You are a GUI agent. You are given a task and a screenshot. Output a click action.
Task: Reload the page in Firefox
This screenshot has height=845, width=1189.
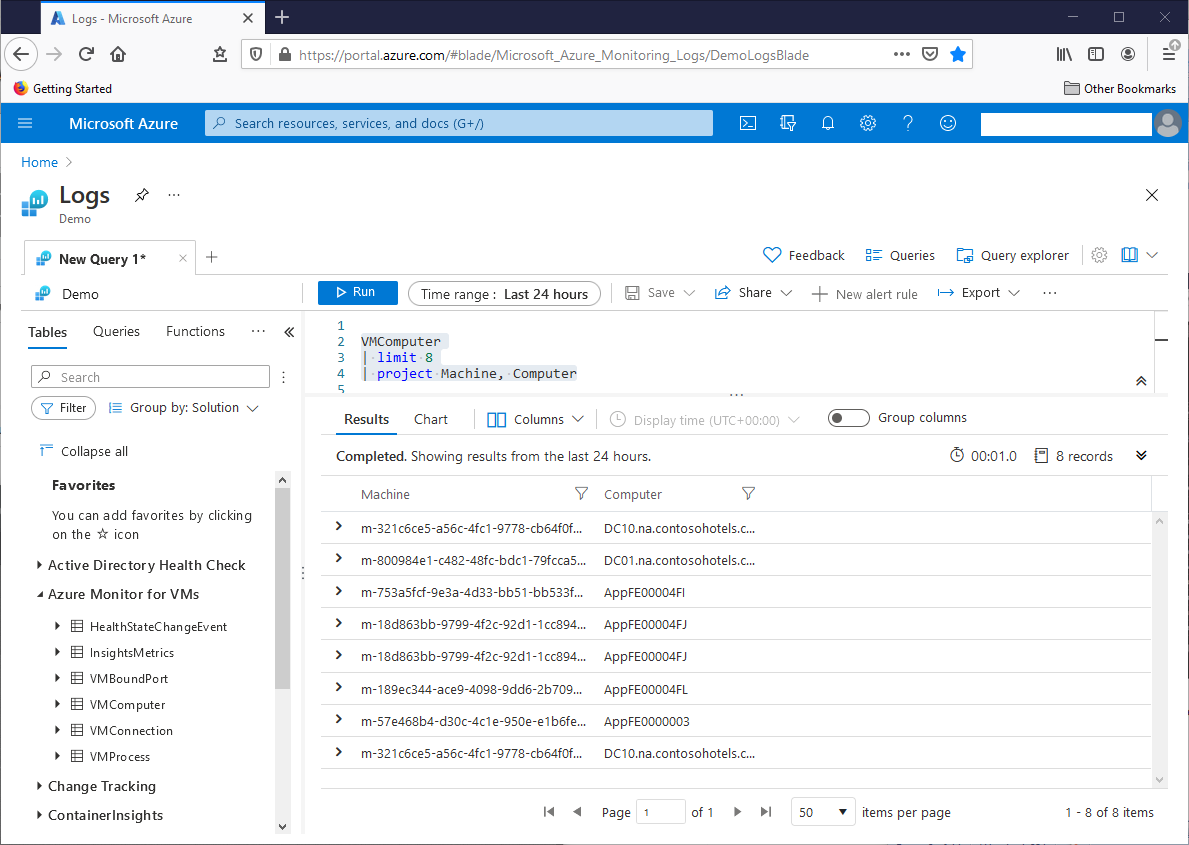(x=86, y=54)
